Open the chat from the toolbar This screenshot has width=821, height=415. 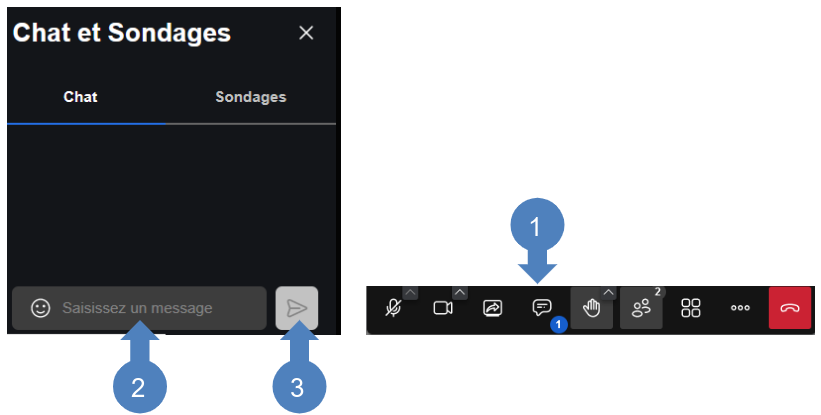(541, 307)
